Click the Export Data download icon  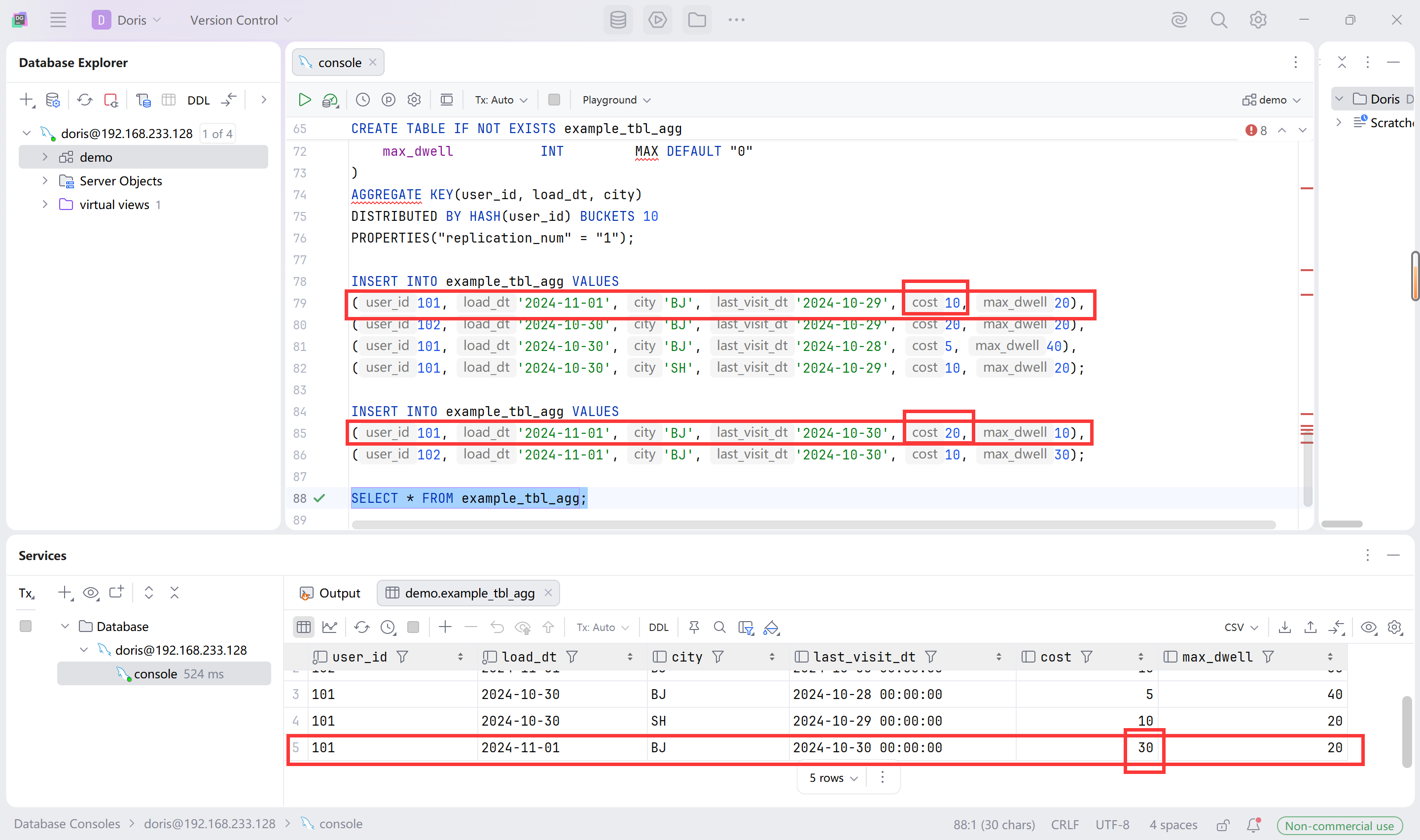(1285, 627)
